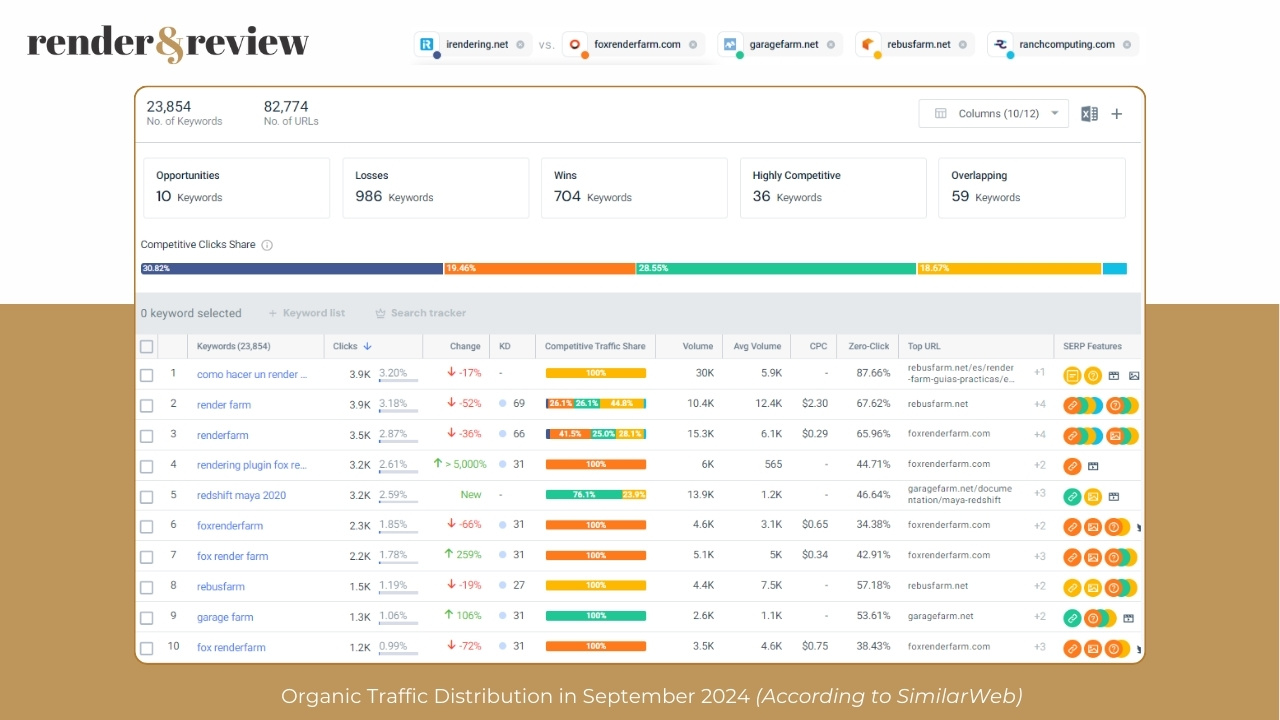Open the Opportunities 10 Keywords card
The height and width of the screenshot is (720, 1280).
[236, 187]
